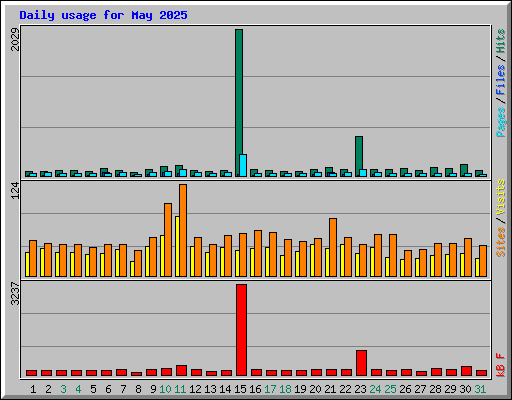512x400 pixels.
Task: Click the 3237 y-axis label of bottom chart
Action: 15,294
